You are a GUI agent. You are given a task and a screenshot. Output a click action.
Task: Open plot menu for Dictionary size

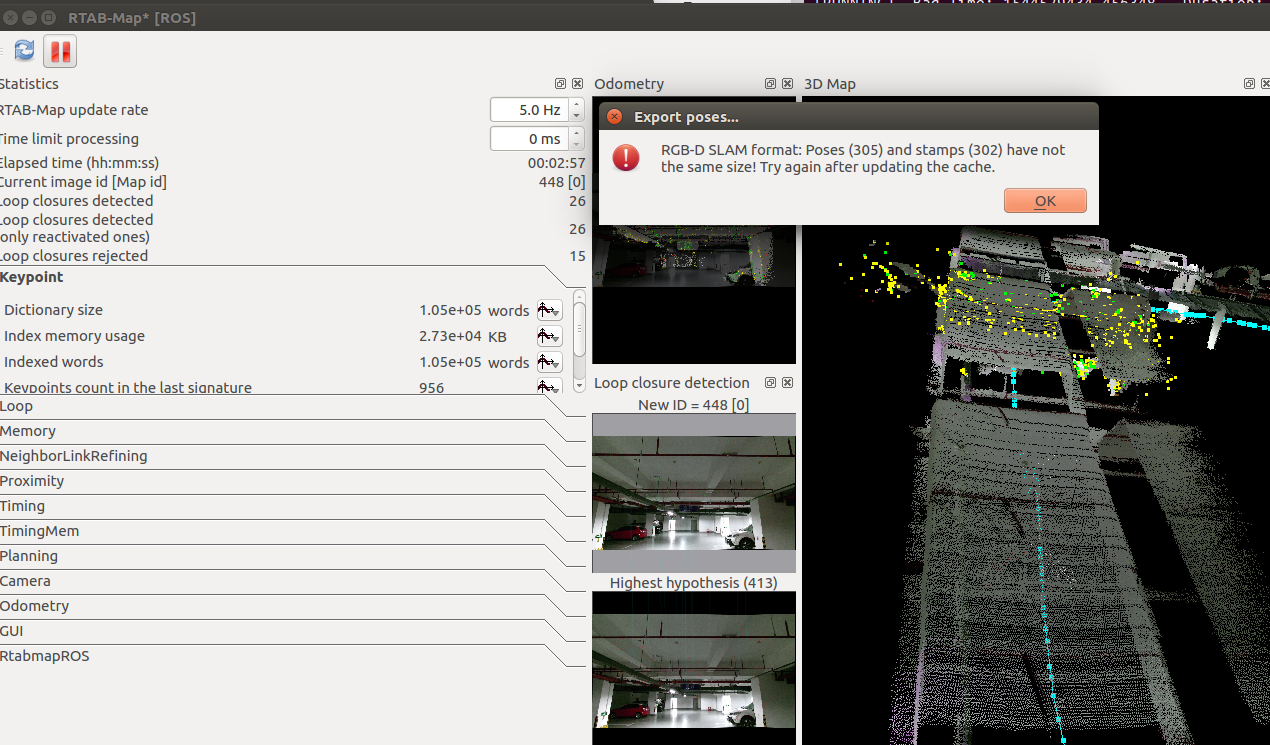(x=549, y=310)
